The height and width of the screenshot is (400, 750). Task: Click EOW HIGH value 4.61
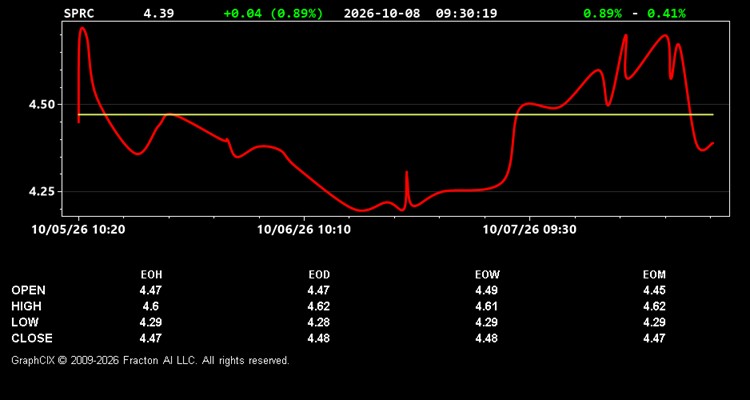tap(486, 306)
